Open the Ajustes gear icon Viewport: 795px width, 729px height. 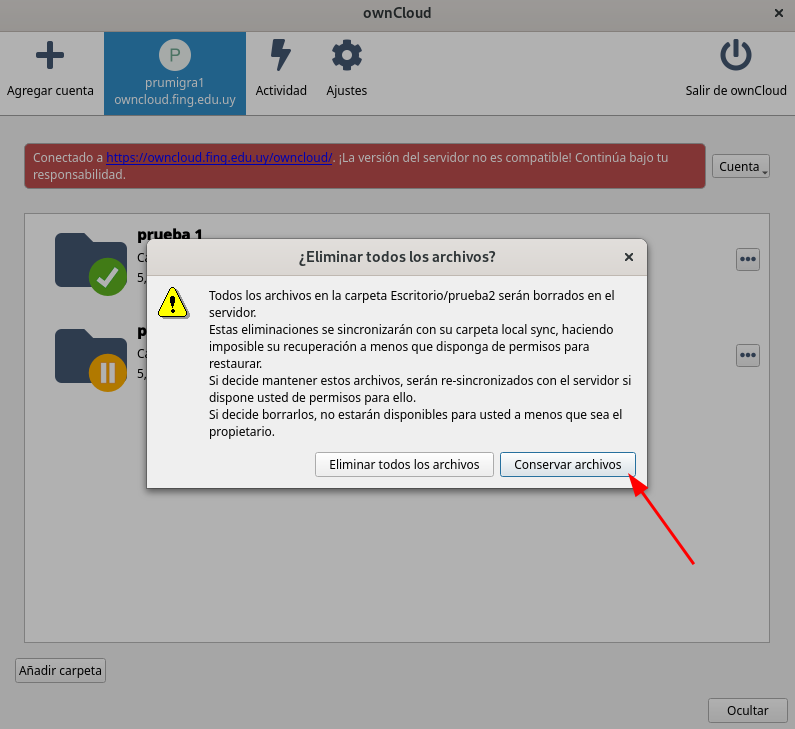click(x=347, y=55)
